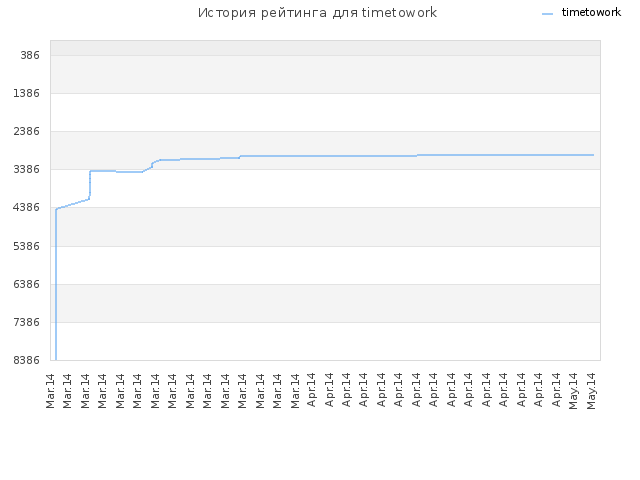Viewport: 640px width, 480px height.
Task: Click the line's steep jump near 3386
Action: [x=90, y=184]
